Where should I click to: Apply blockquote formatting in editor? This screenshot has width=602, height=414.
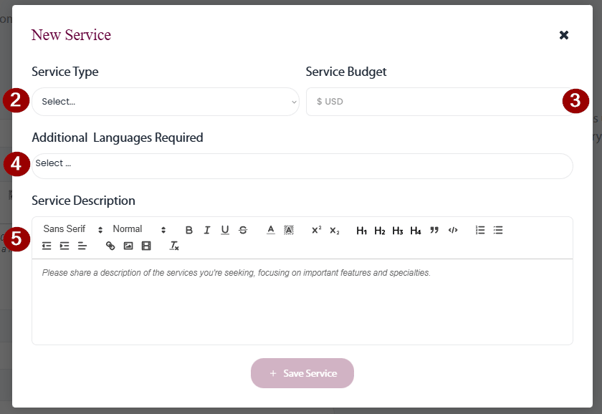(434, 230)
